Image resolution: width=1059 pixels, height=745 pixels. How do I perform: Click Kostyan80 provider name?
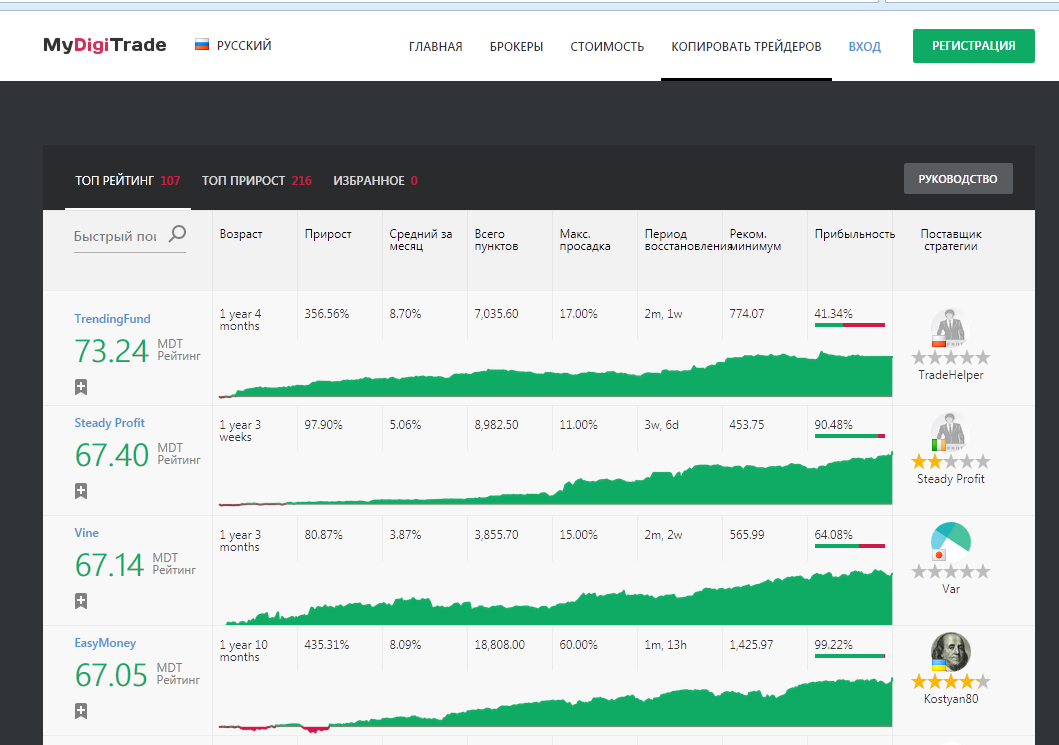950,699
